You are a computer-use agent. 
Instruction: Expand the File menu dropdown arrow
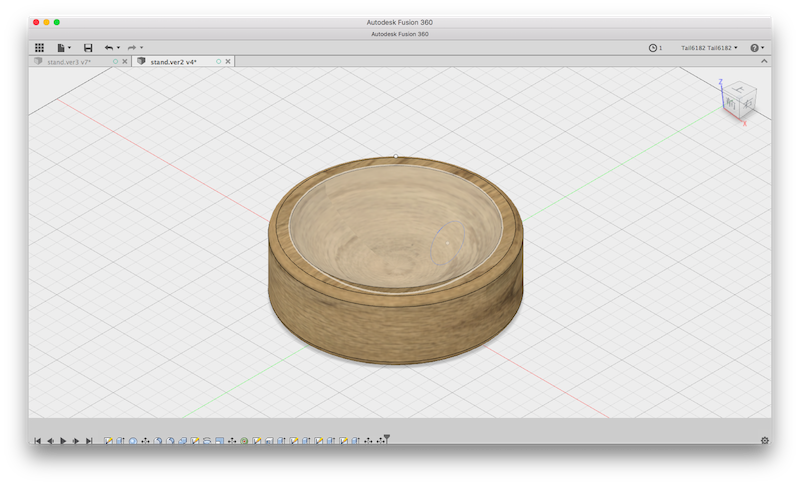point(69,47)
